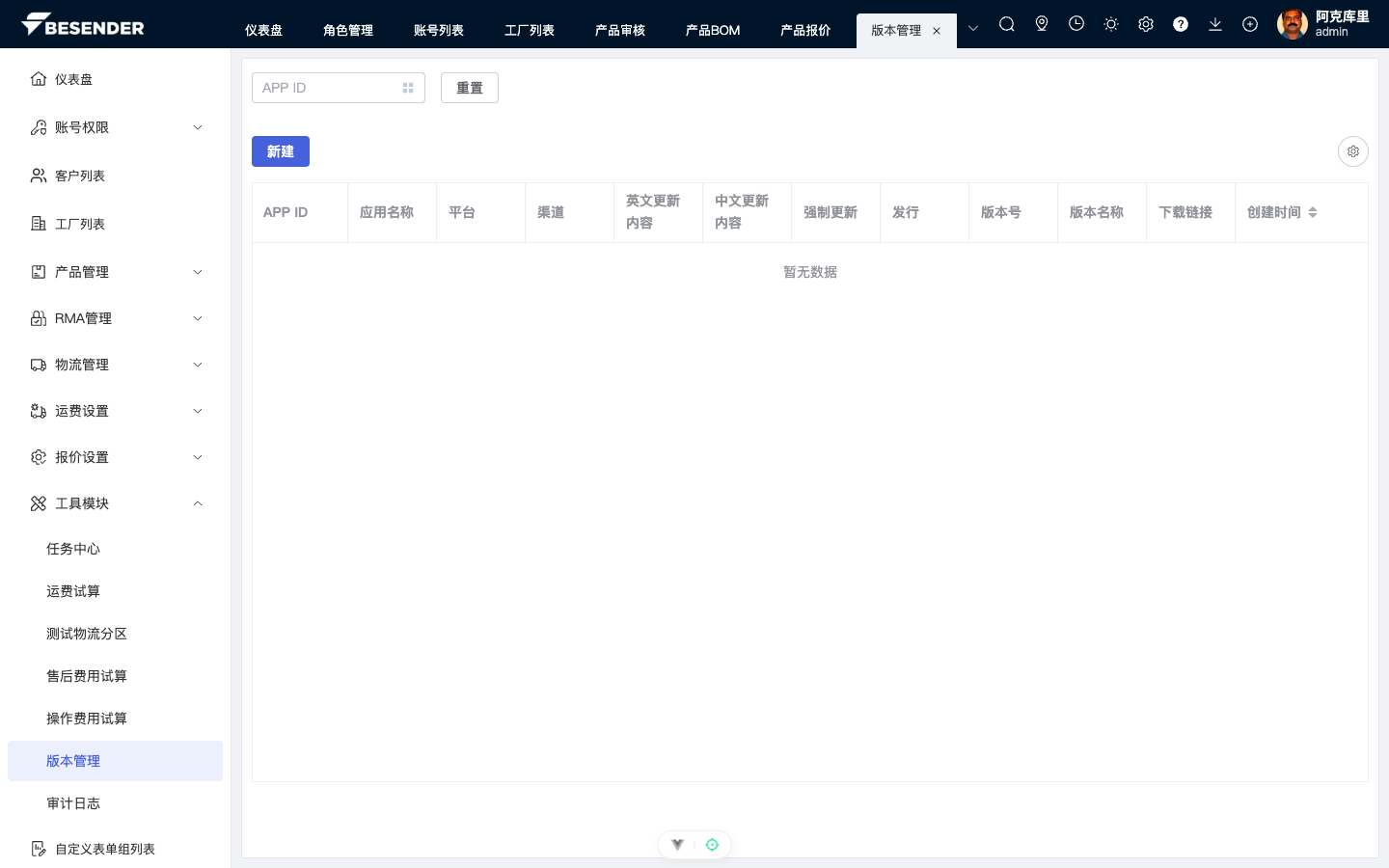This screenshot has width=1389, height=868.
Task: Switch to the 角色管理 tab
Action: click(348, 31)
